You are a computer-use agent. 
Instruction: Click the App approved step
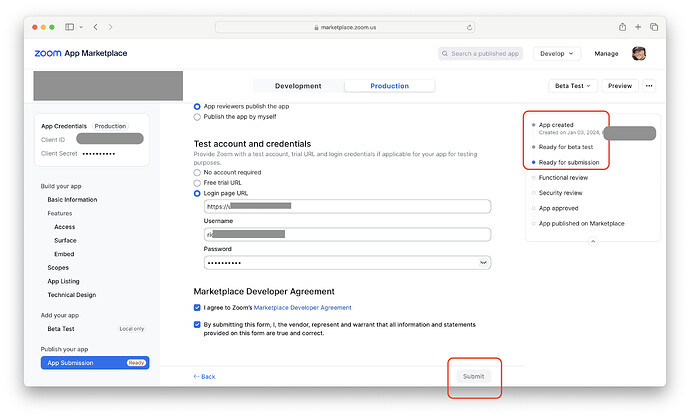point(558,209)
